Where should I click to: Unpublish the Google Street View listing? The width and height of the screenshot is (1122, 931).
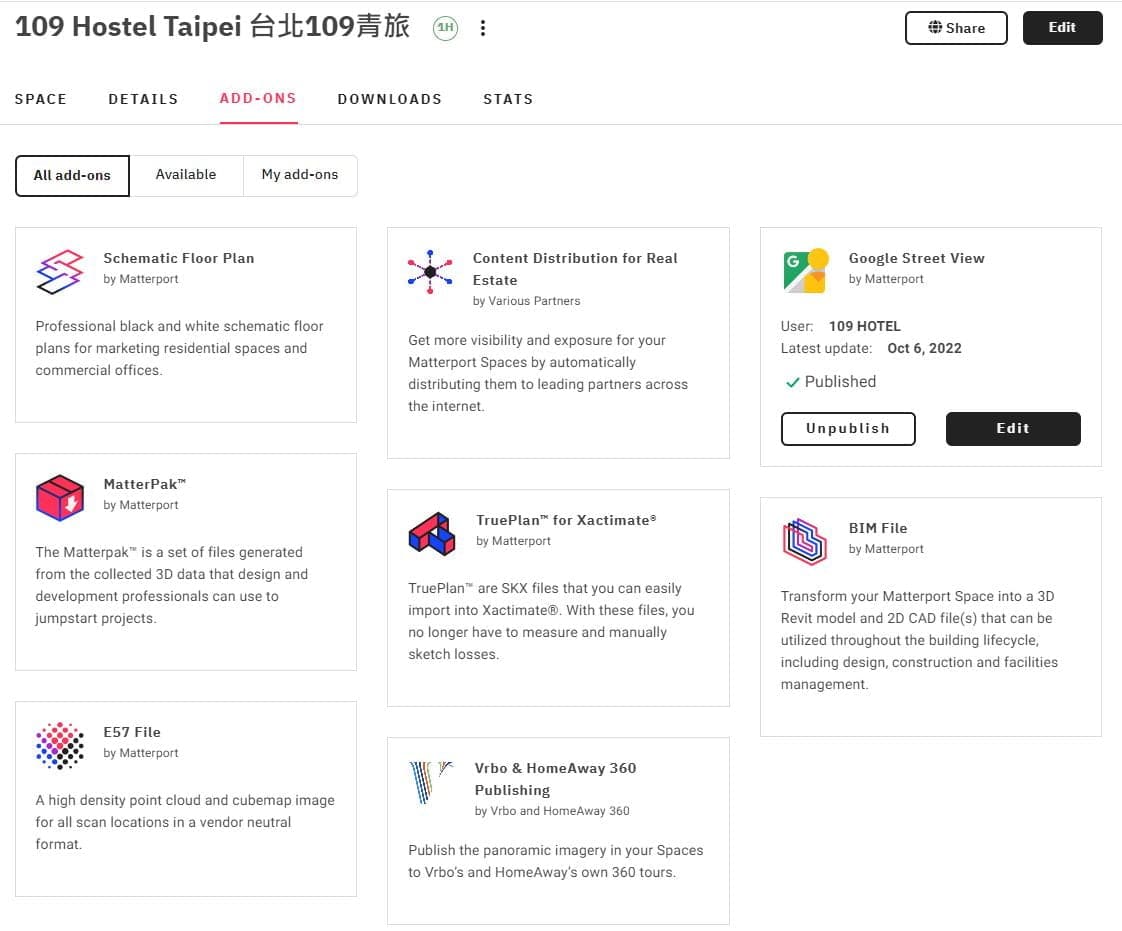point(848,429)
